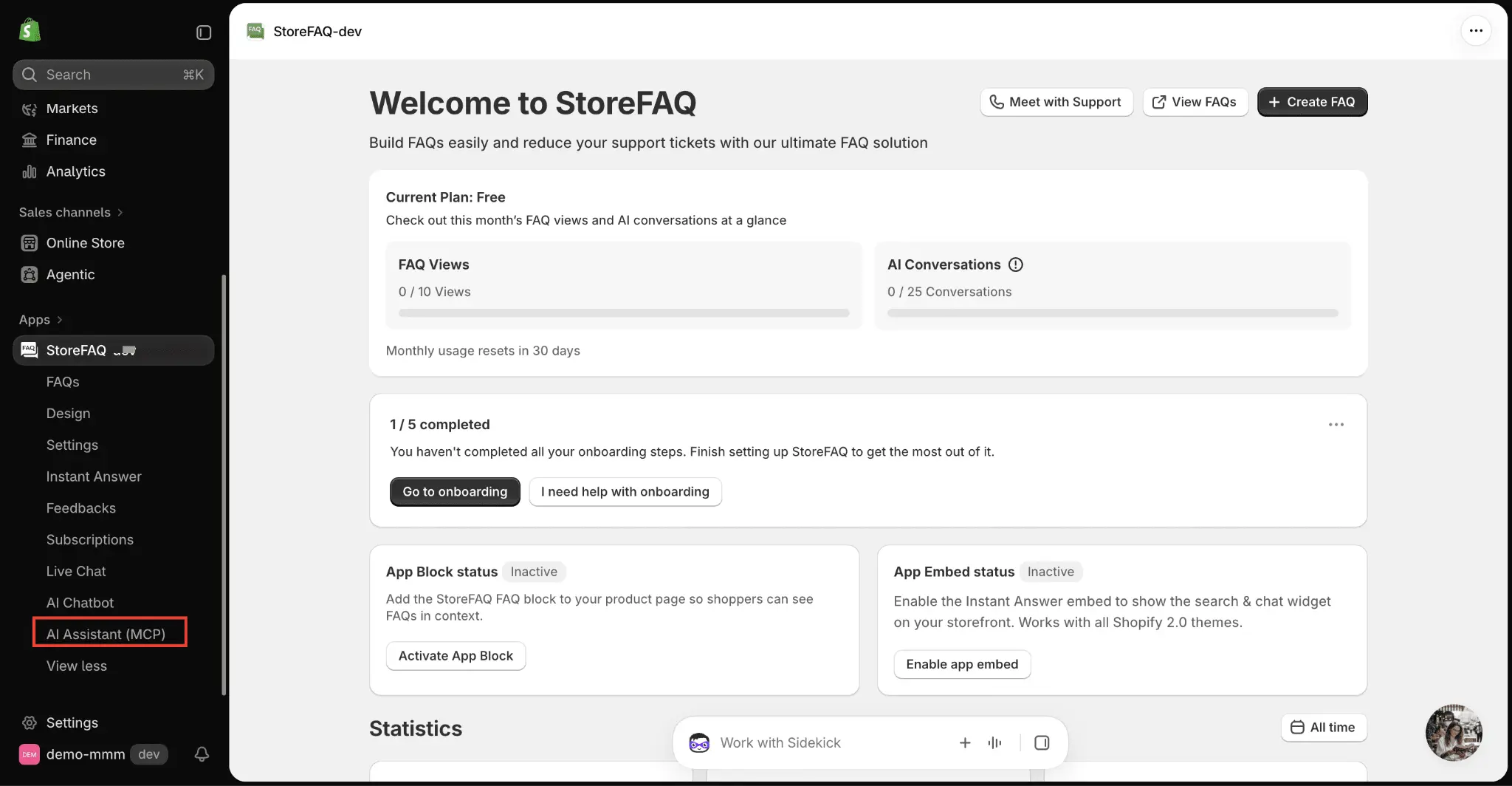Click the 0 / 10 Views text
Viewport: 1512px width, 786px height.
tap(434, 292)
